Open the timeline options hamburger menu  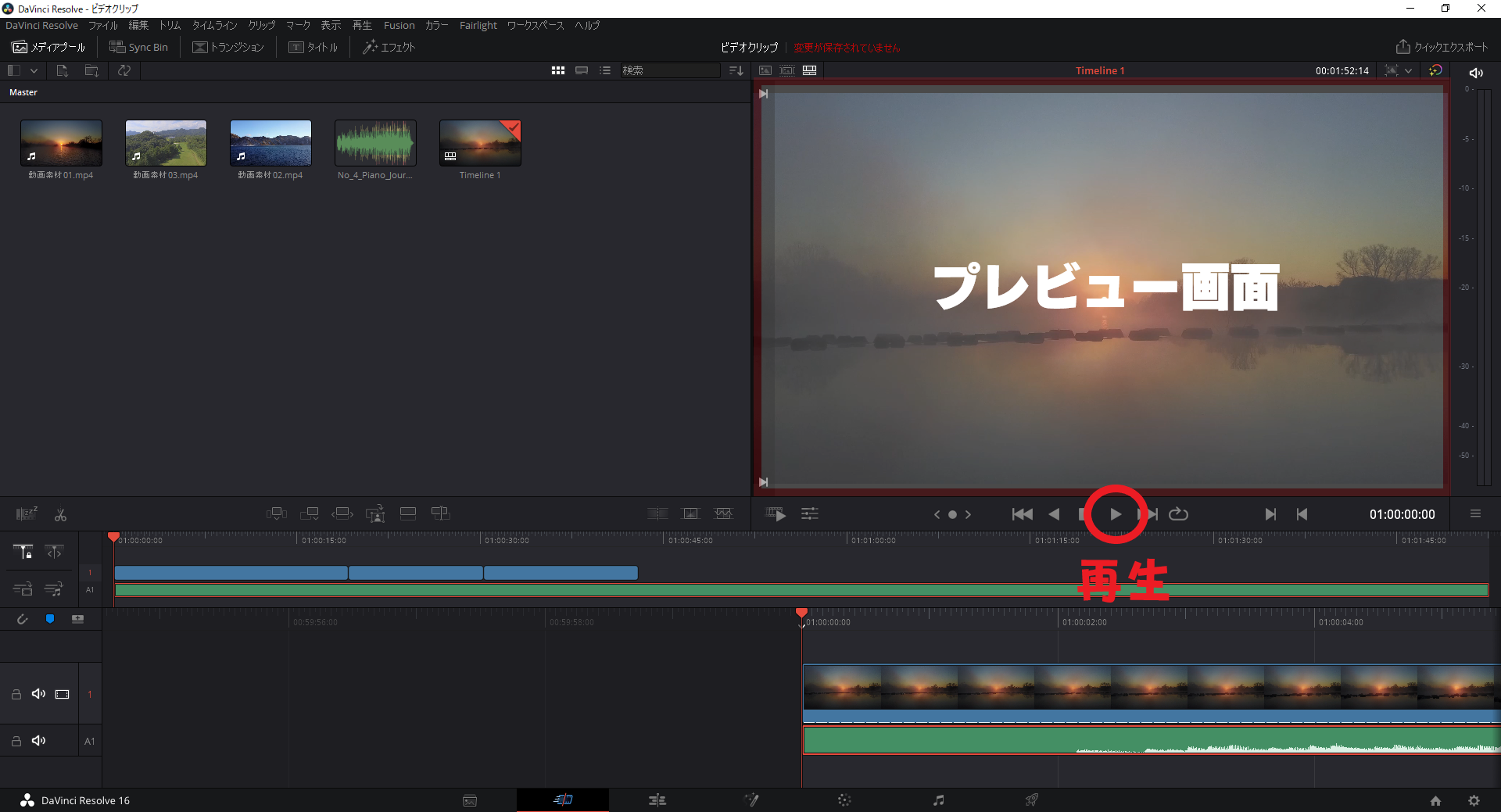point(1475,513)
